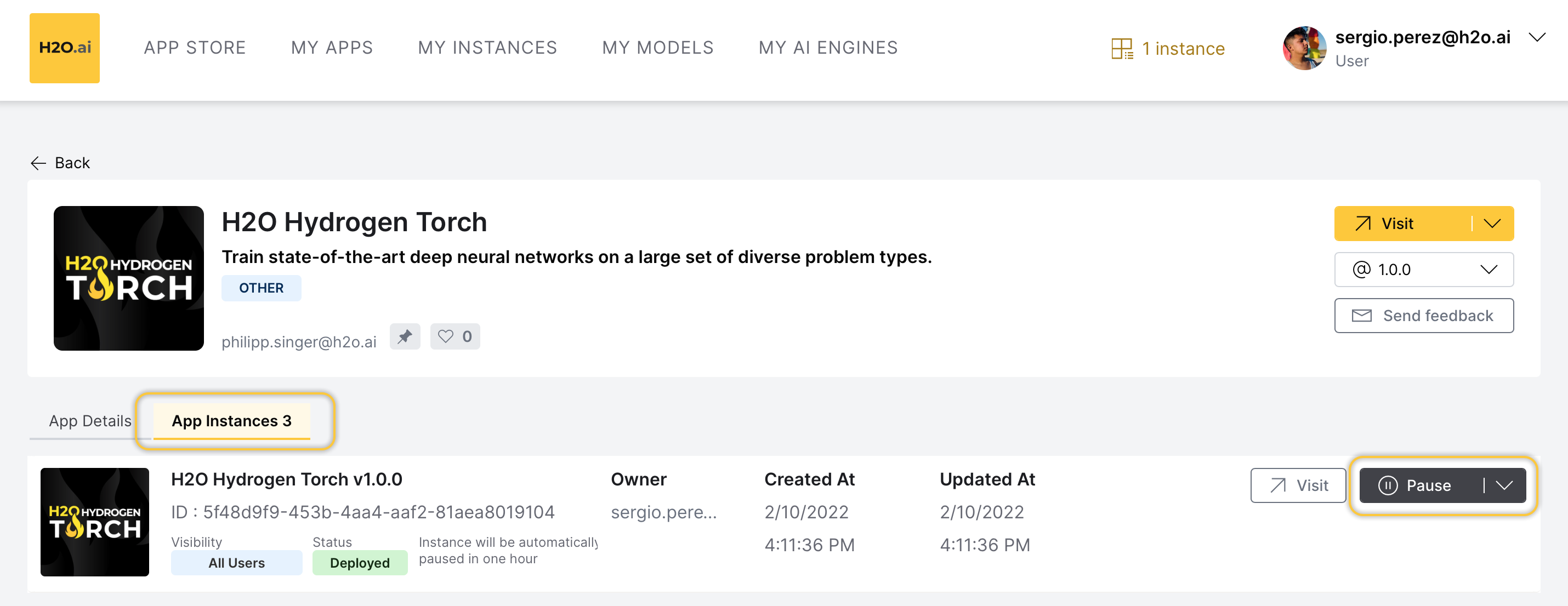
Task: Expand the Pause button dropdown arrow
Action: [x=1504, y=485]
